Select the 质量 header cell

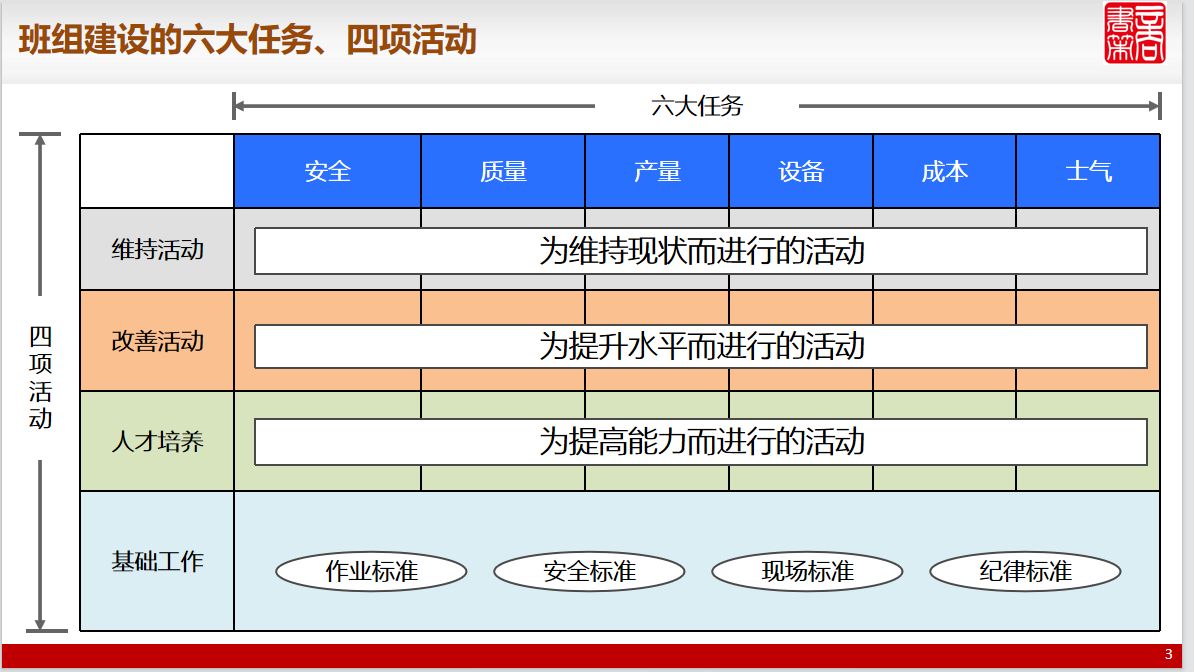(503, 171)
